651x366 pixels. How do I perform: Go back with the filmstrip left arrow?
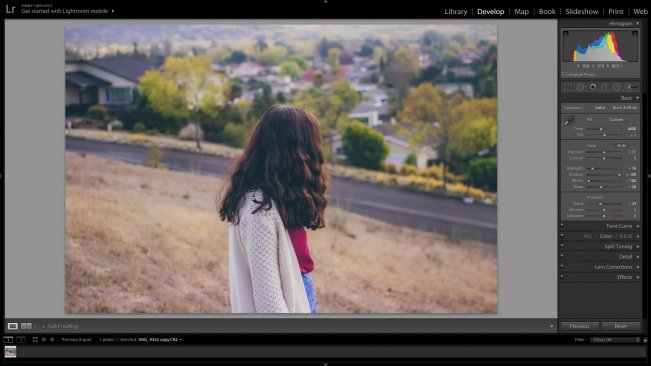coord(44,339)
